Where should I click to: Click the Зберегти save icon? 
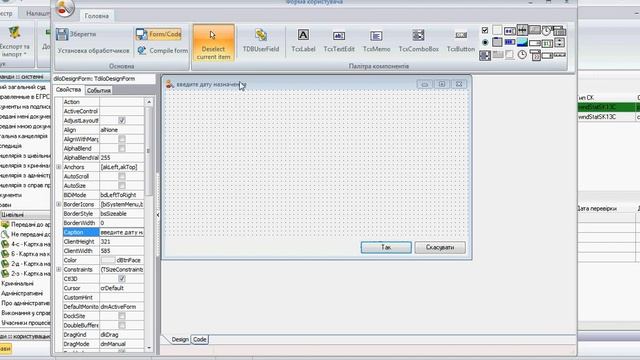(x=62, y=34)
